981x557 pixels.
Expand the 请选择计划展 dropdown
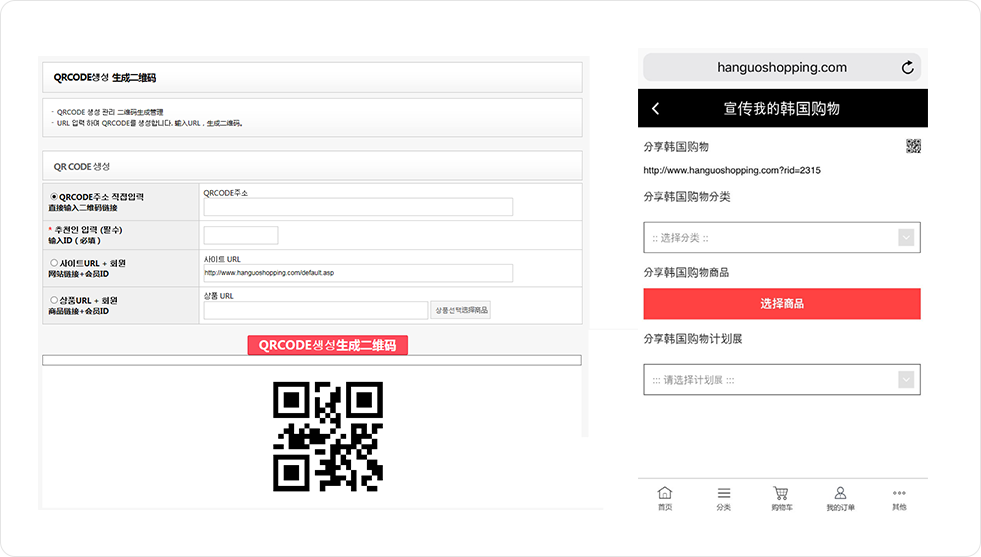(x=781, y=380)
